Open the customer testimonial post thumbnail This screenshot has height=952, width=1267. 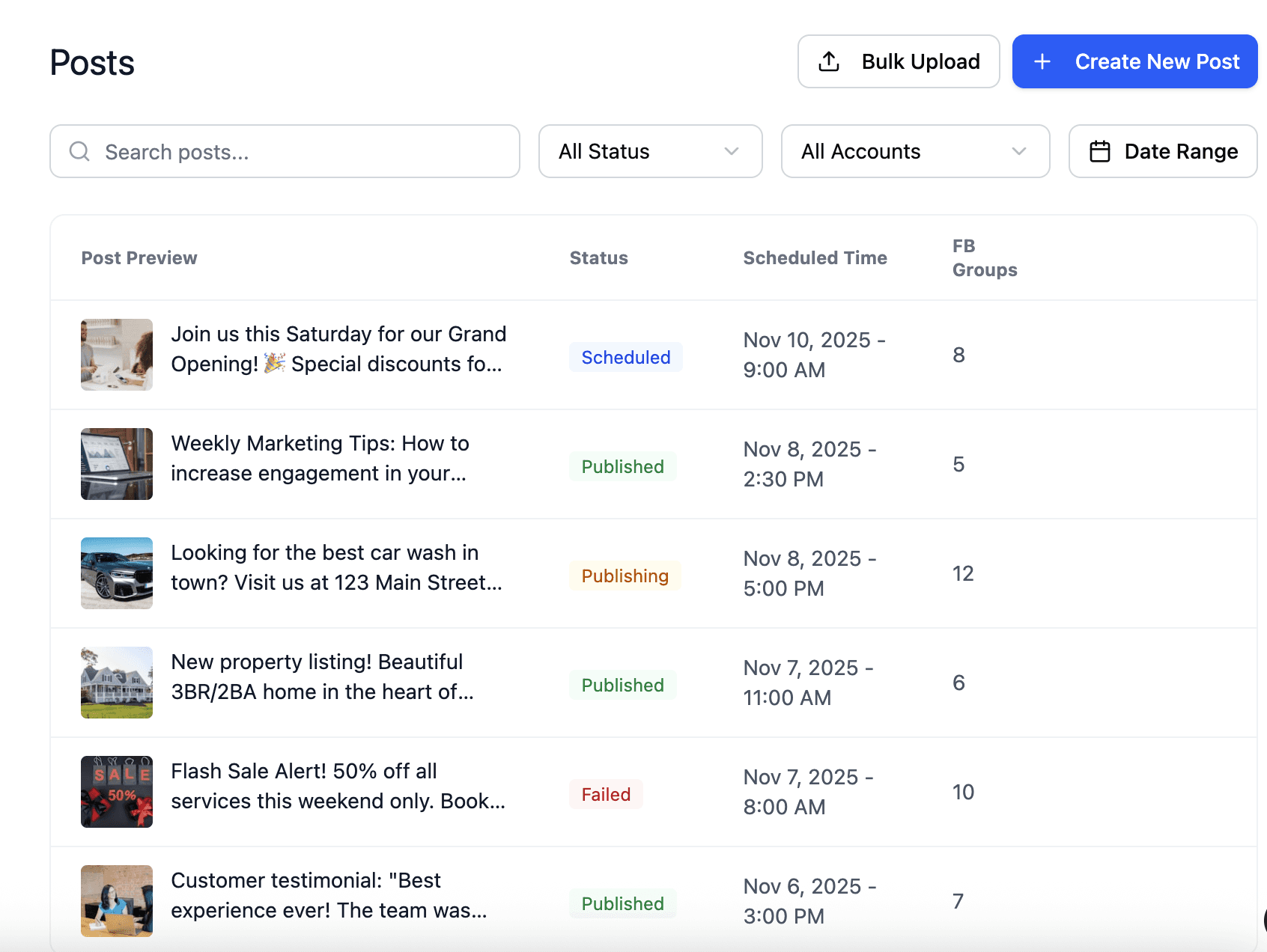(117, 901)
